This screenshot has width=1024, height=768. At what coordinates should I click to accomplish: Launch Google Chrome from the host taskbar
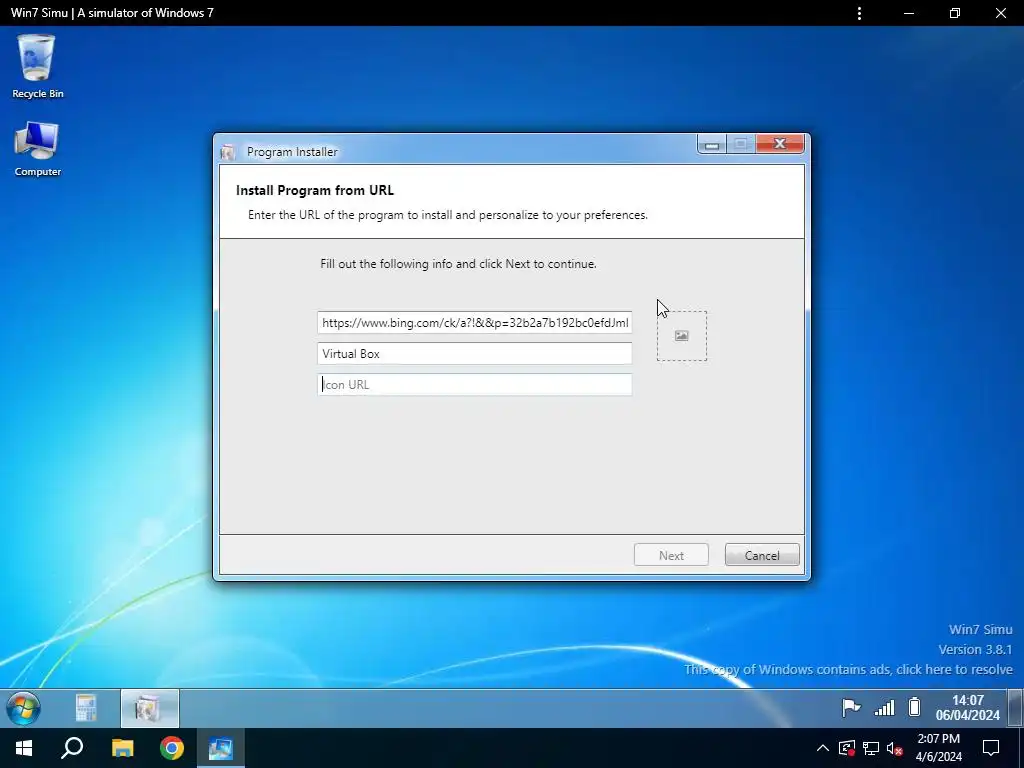click(172, 748)
